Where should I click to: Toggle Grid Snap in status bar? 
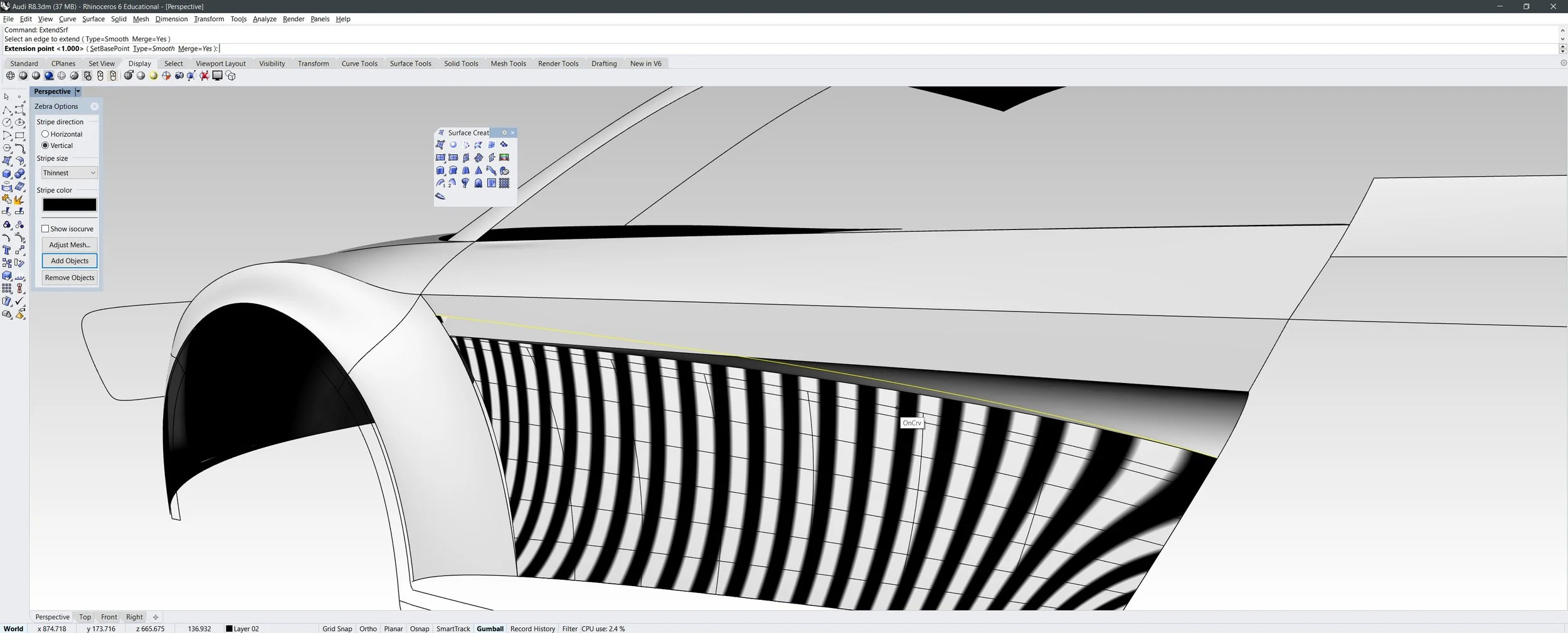click(x=337, y=629)
